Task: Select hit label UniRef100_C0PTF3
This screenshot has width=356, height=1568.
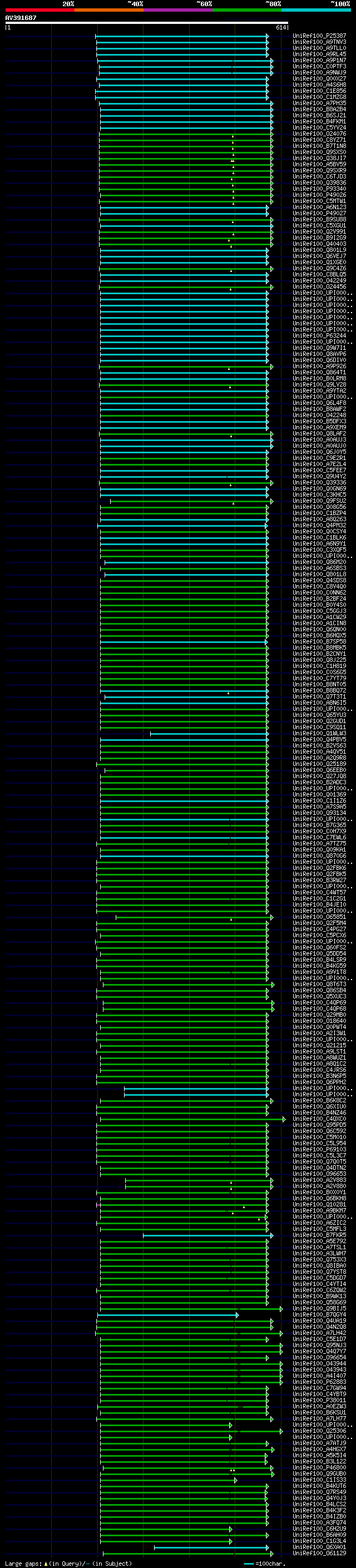Action: tap(319, 66)
